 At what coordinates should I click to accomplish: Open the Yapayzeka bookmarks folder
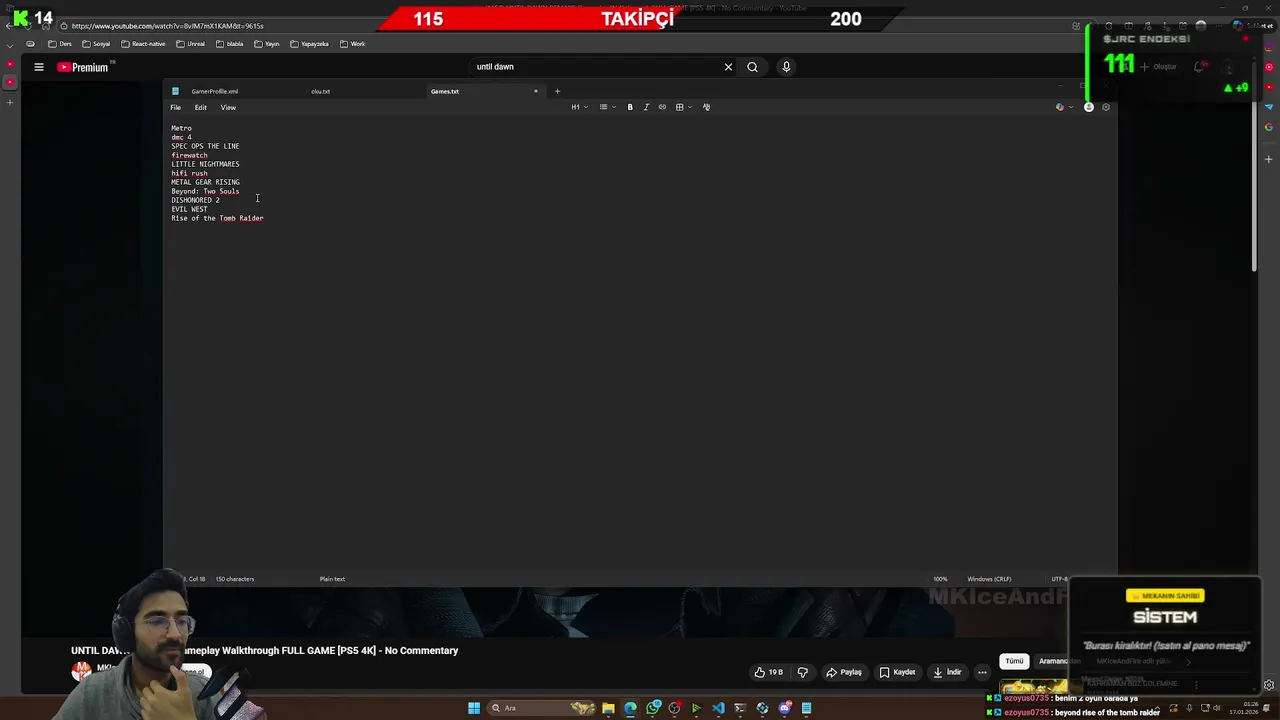coord(309,44)
